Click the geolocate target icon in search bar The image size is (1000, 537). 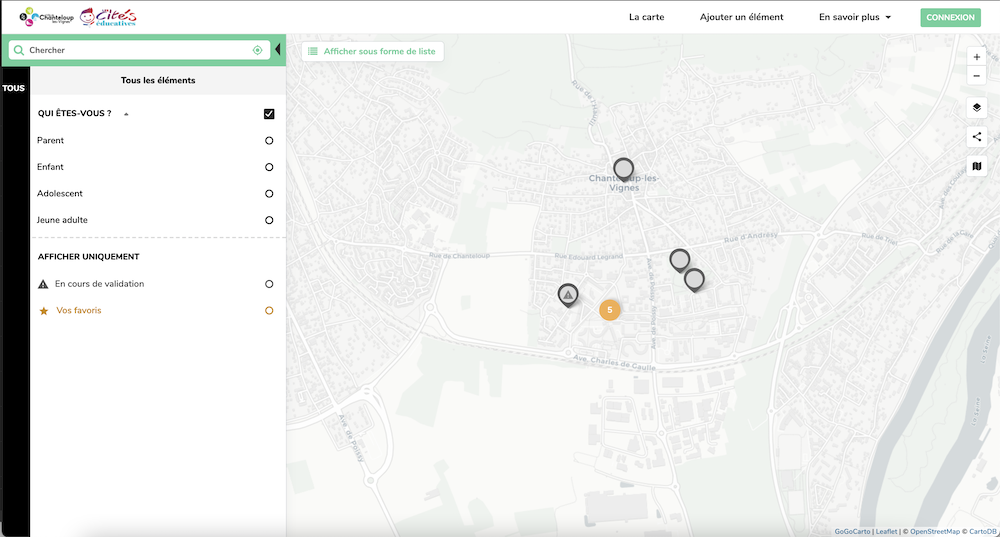point(258,50)
